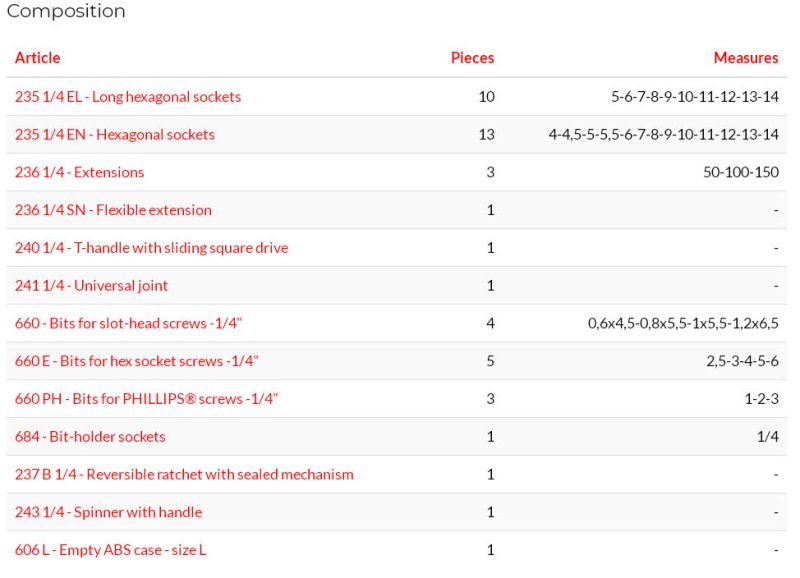
Task: Open T-handle with sliding square drive link
Action: pos(151,248)
